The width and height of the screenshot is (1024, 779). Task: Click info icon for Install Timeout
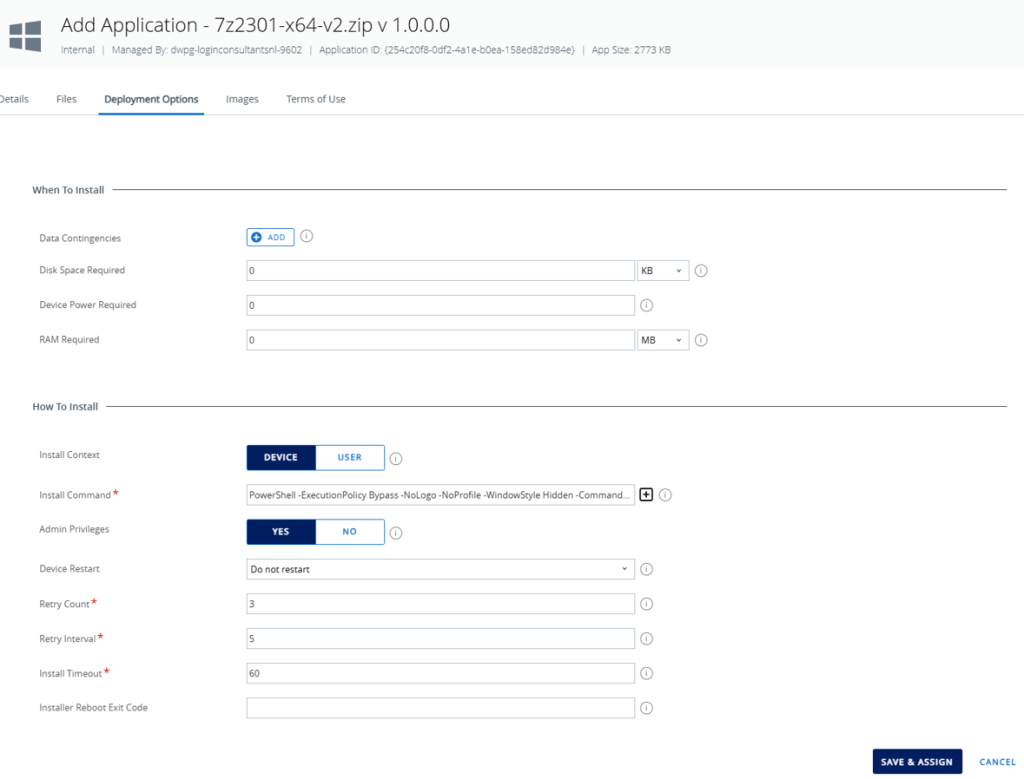click(x=646, y=674)
